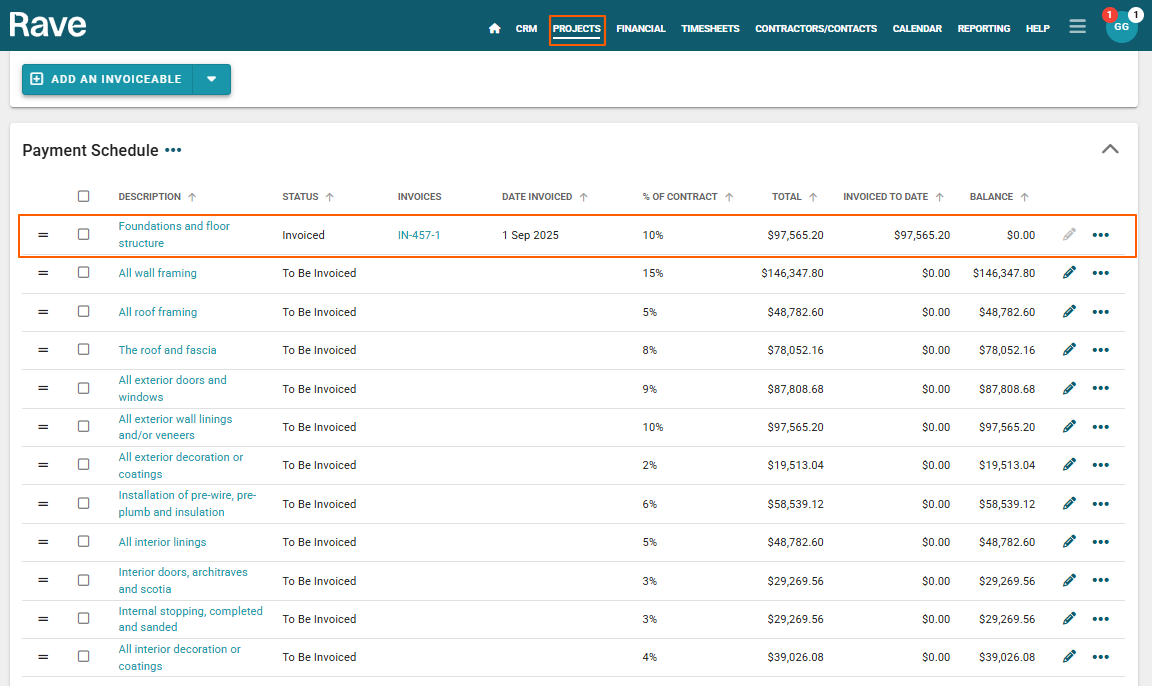Check the All wall framing checkbox
The height and width of the screenshot is (686, 1152).
coord(84,272)
